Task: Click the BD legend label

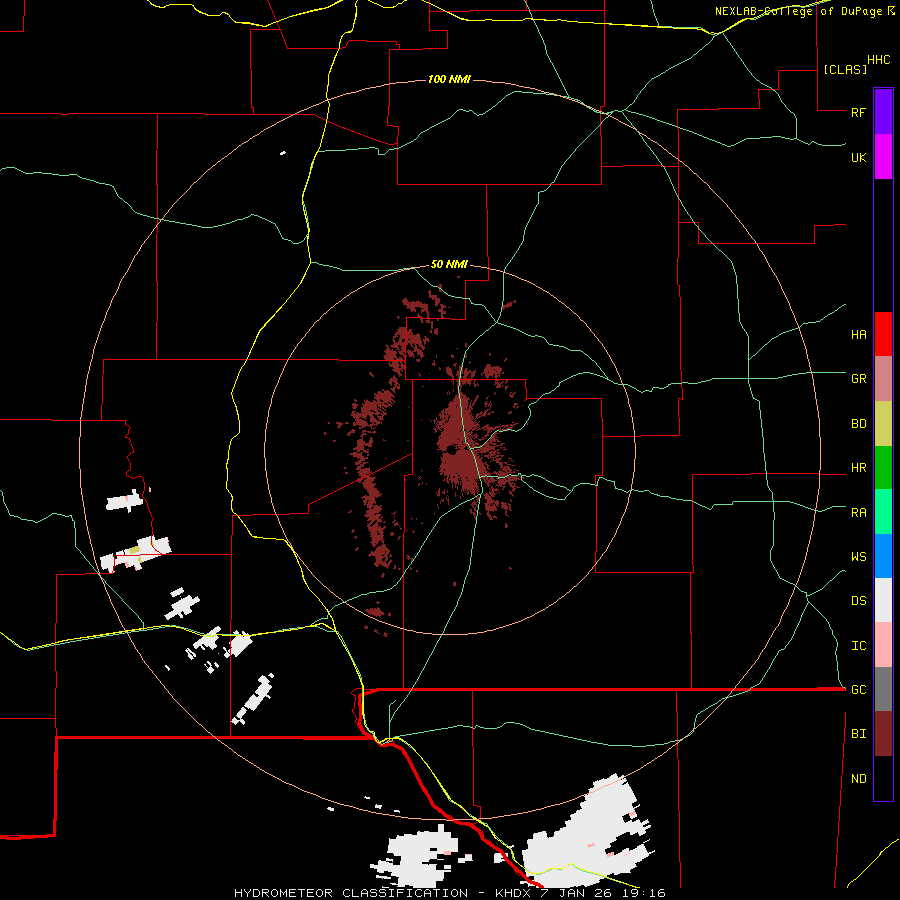Action: pos(858,424)
